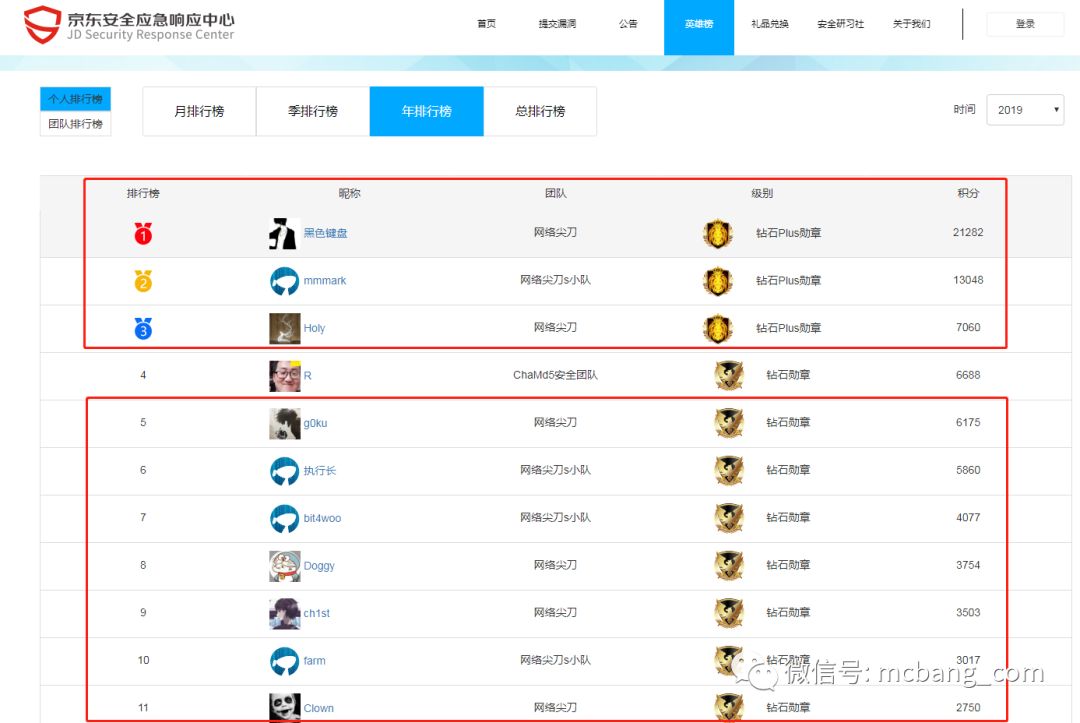Open the g0ku profile link
The width and height of the screenshot is (1080, 723).
tap(315, 423)
